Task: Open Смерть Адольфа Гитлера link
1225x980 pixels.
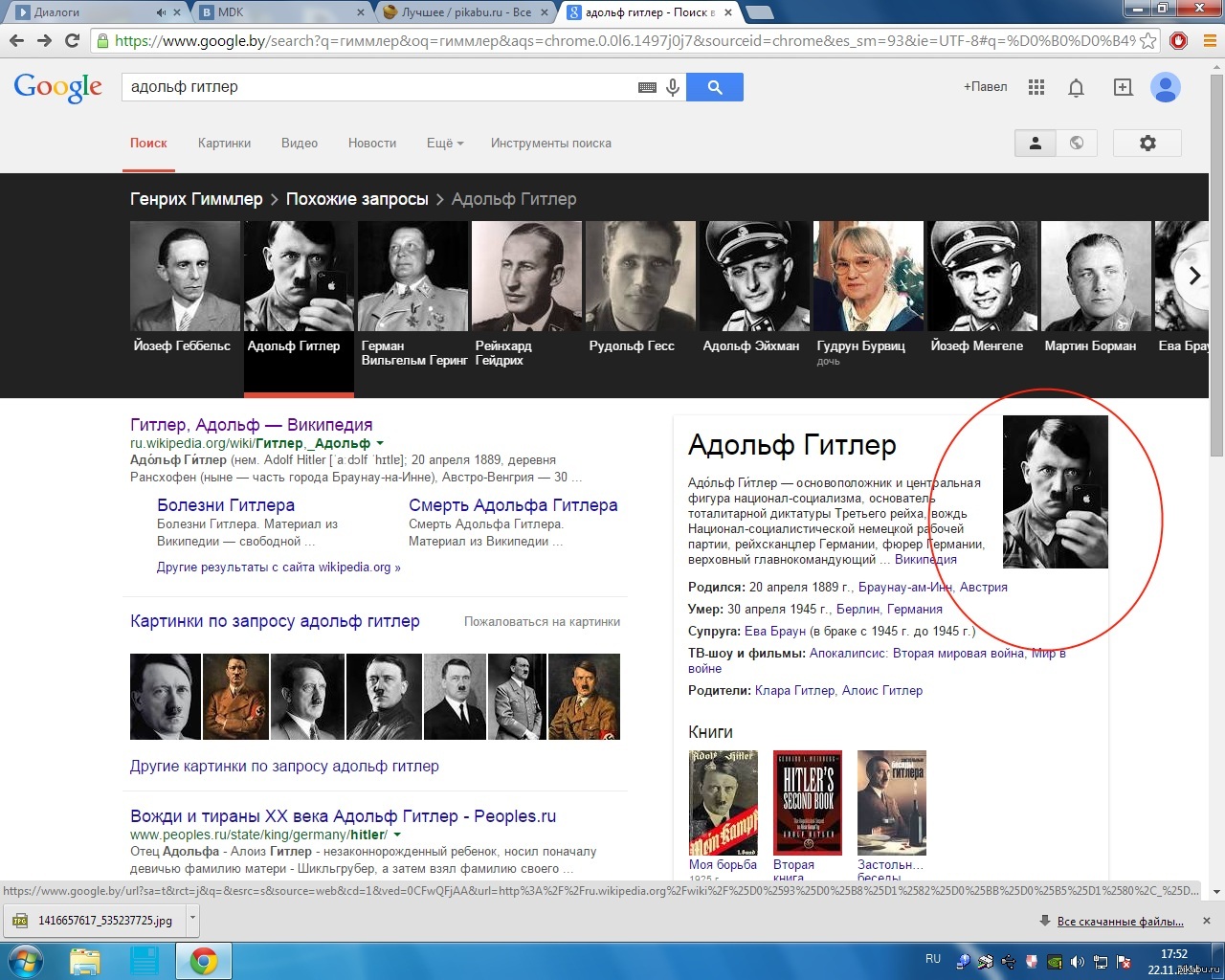Action: 513,505
